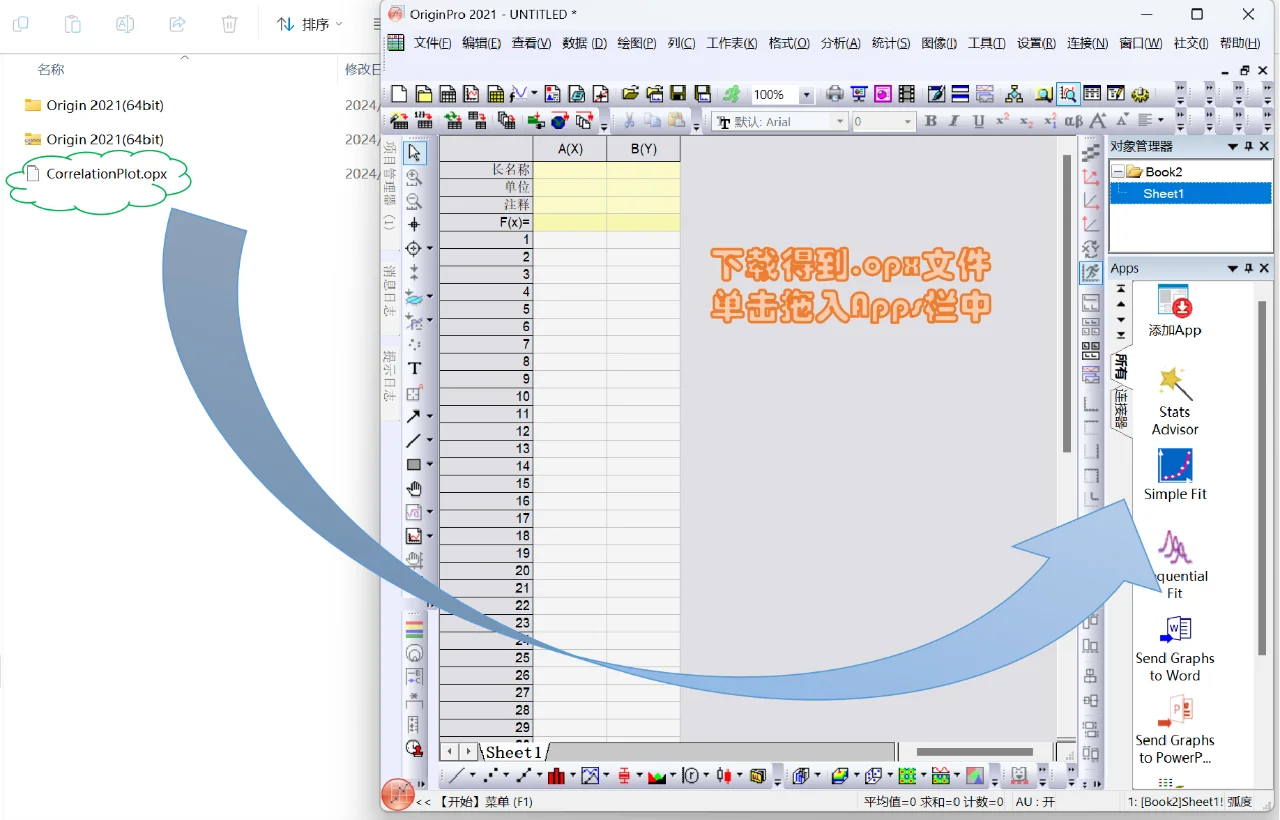1280x820 pixels.
Task: Open the Add App icon
Action: pos(1175,311)
